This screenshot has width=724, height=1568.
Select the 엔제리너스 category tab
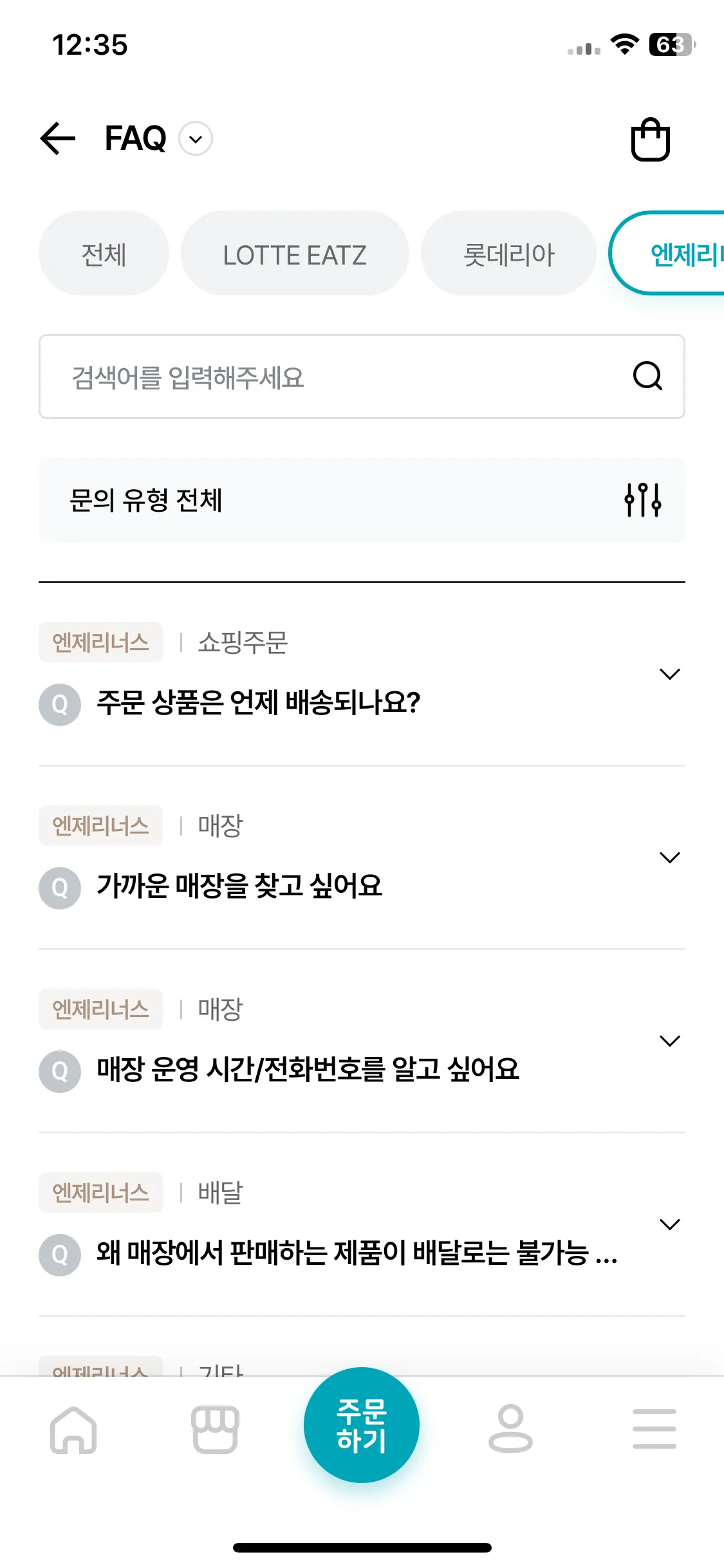pos(667,254)
